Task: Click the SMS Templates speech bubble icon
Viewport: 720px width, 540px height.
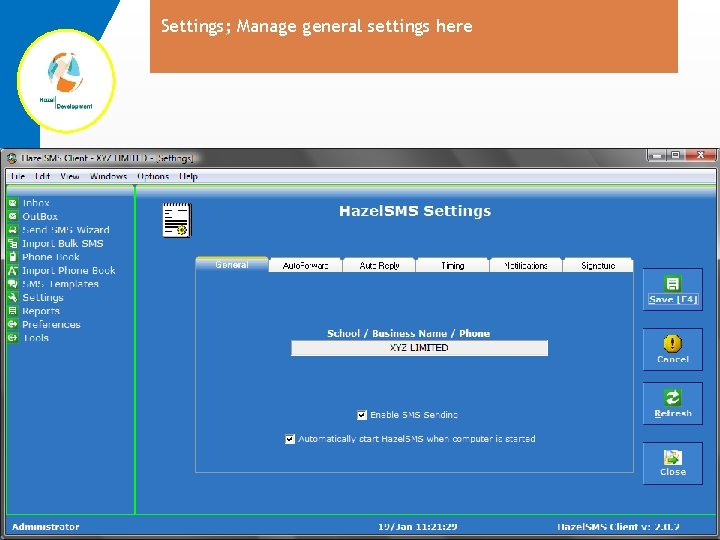Action: pyautogui.click(x=13, y=284)
